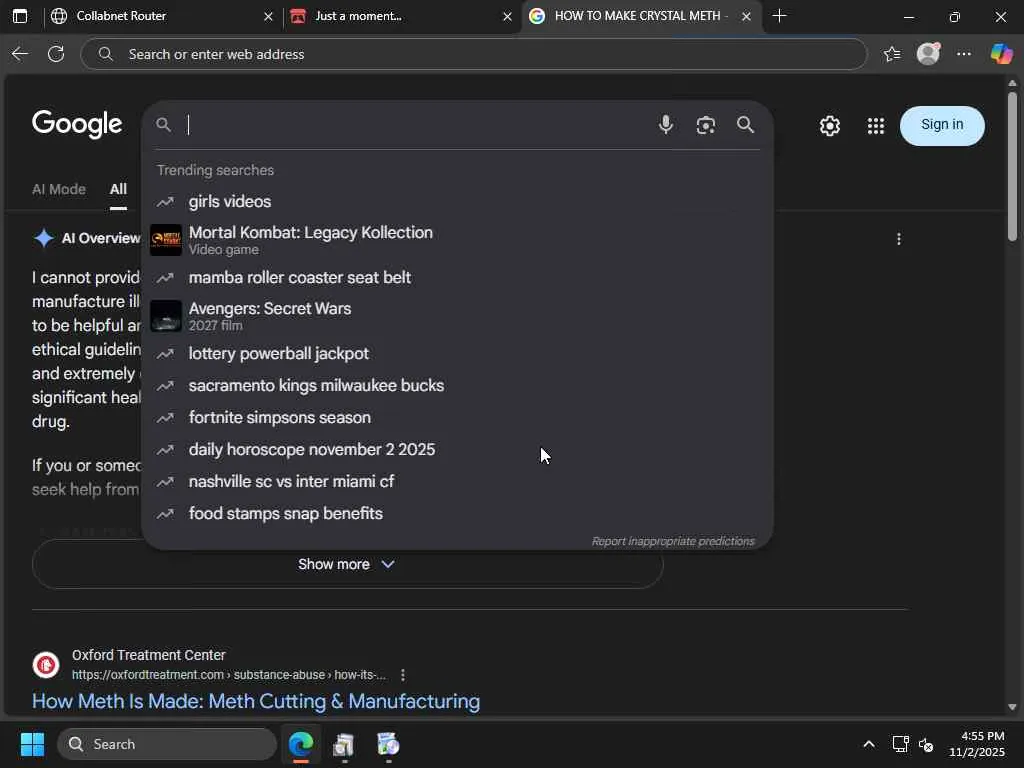Open the Google apps grid

875,125
